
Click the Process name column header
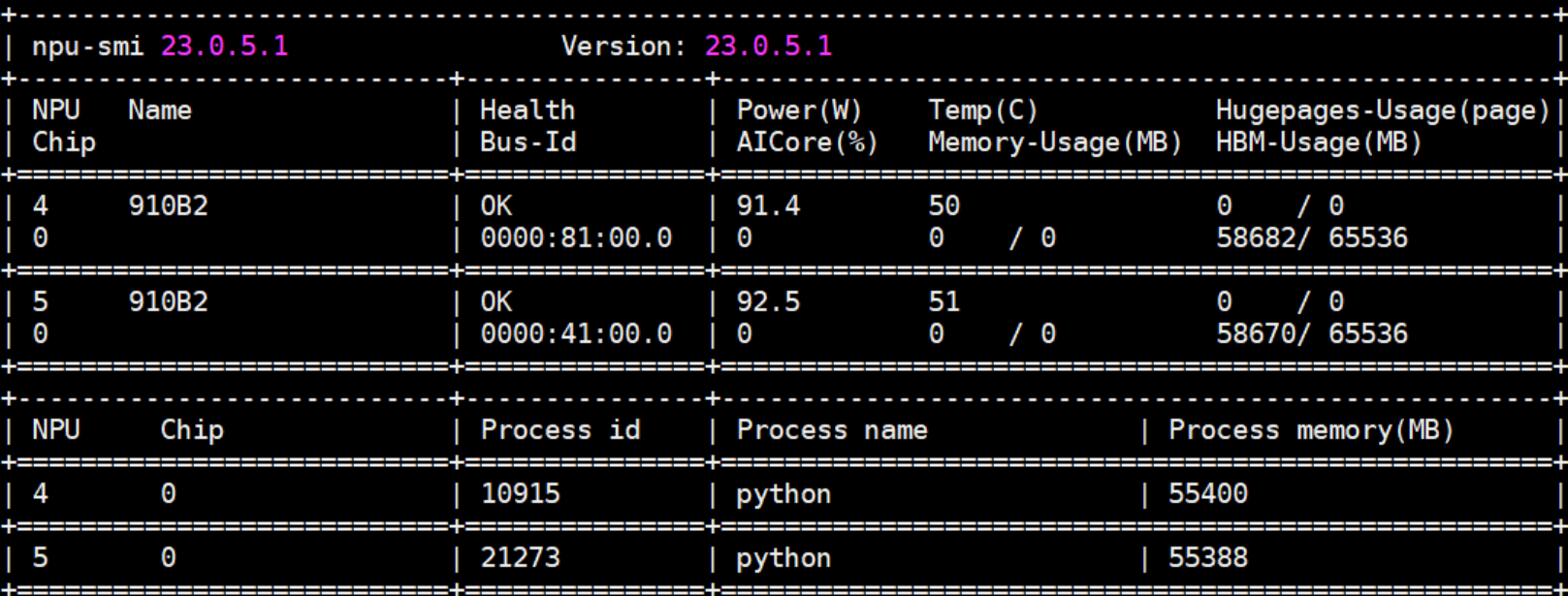coord(831,429)
